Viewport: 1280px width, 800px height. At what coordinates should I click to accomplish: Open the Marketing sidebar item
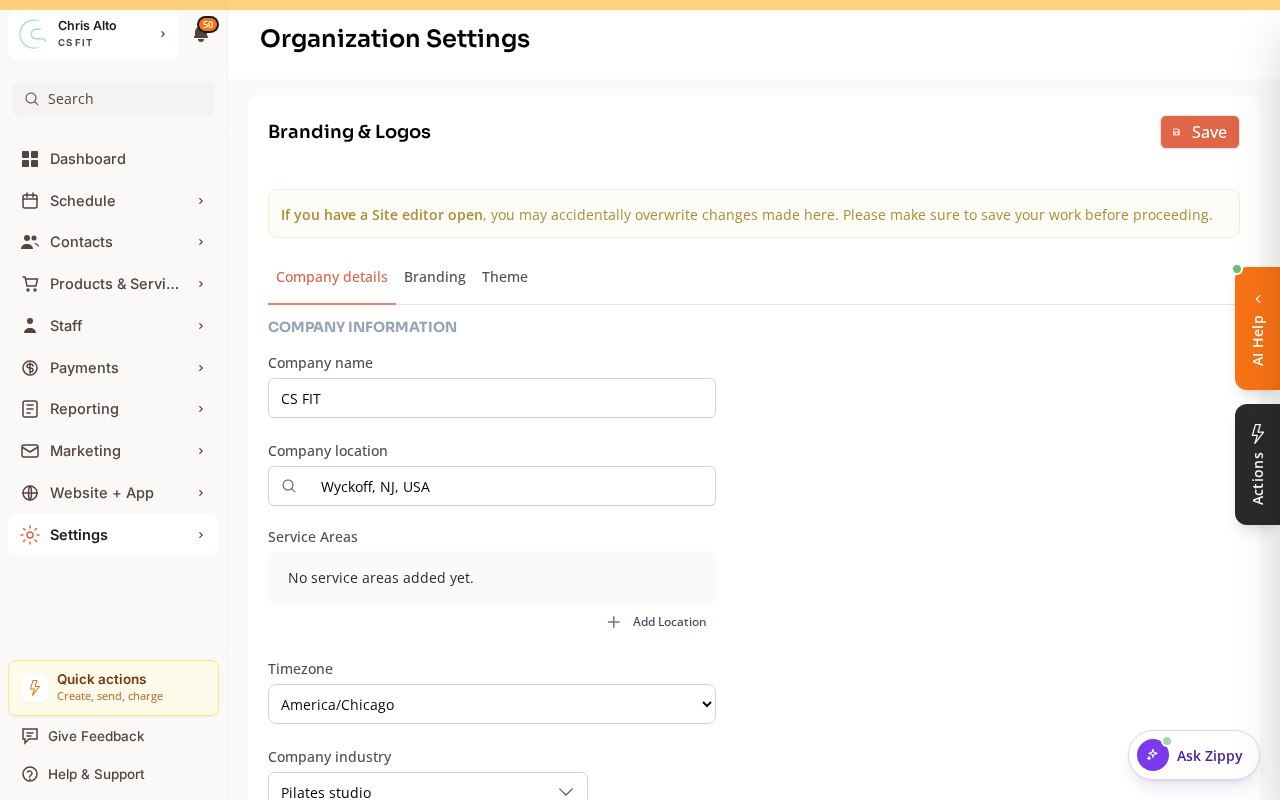pos(113,451)
